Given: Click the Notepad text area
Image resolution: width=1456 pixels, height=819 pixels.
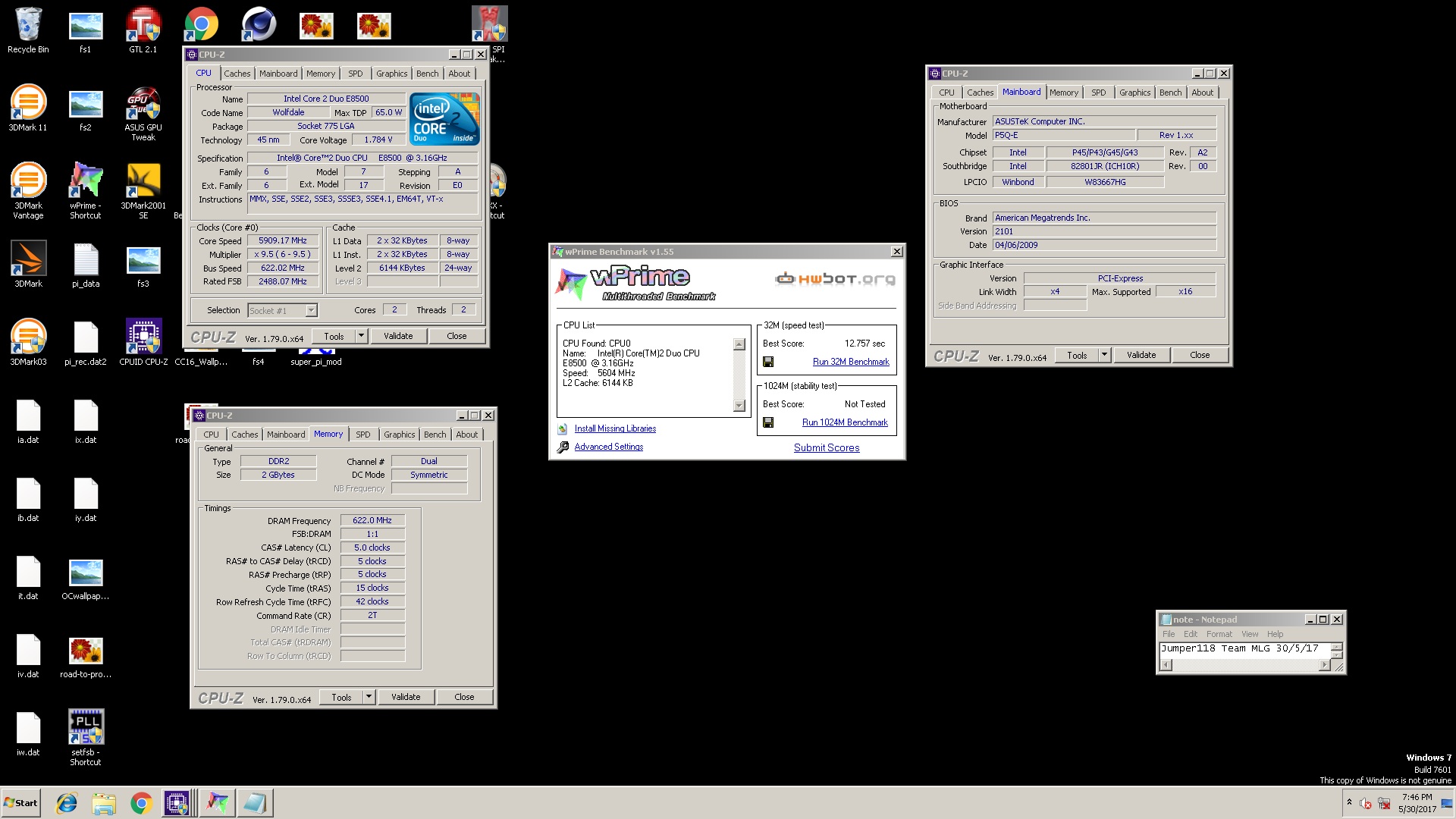Looking at the screenshot, I should click(x=1244, y=650).
